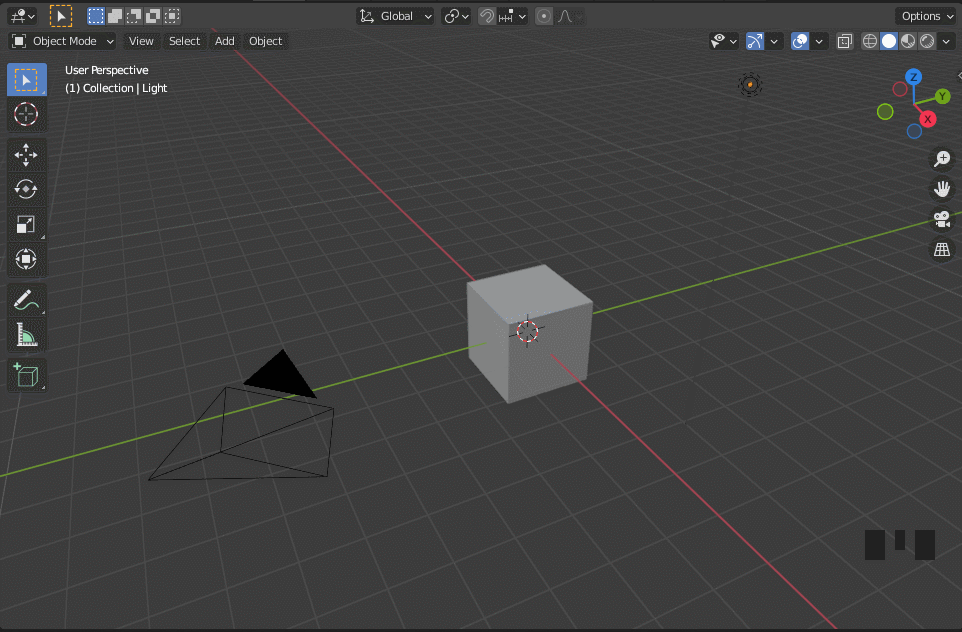The width and height of the screenshot is (962, 632).
Task: Switch to rendered shading
Action: coord(927,41)
